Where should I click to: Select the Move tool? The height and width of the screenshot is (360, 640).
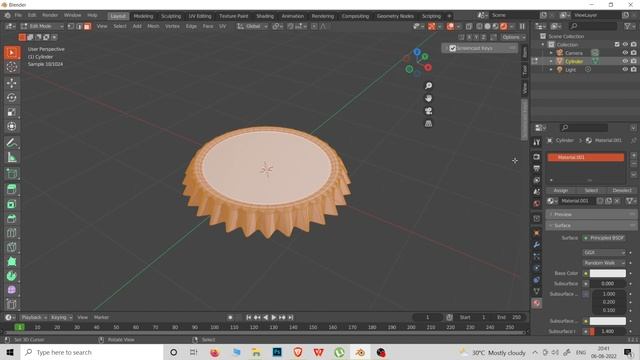point(11,83)
